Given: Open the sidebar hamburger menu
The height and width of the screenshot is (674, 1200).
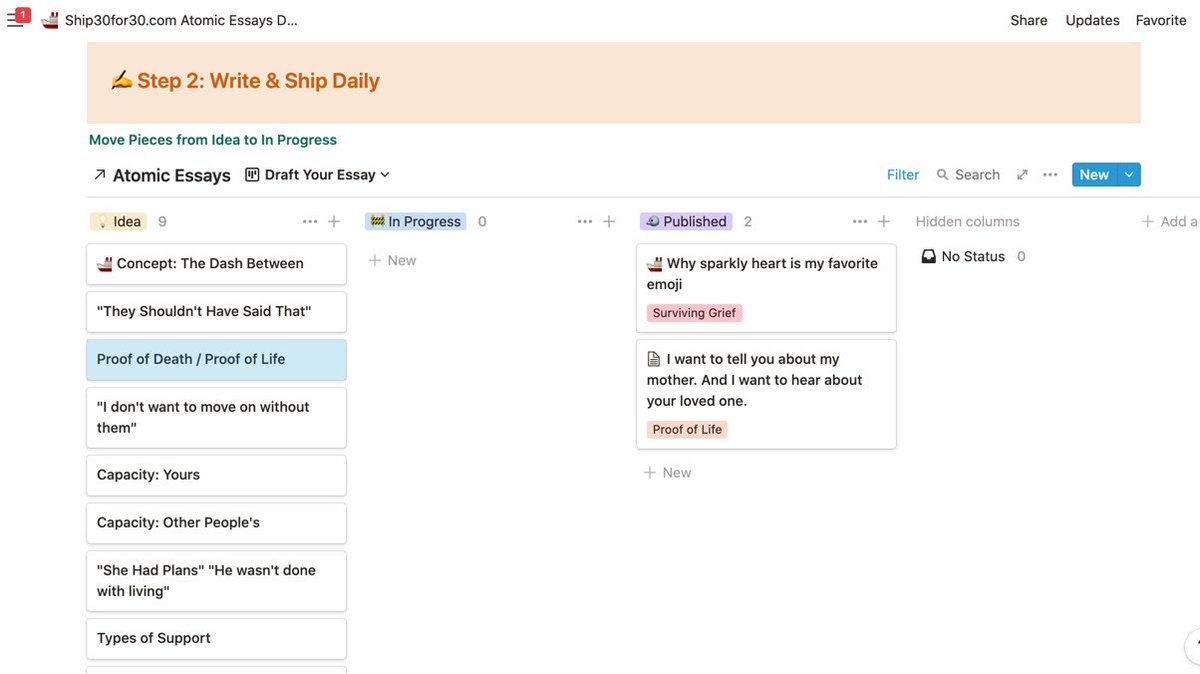Looking at the screenshot, I should pos(14,20).
